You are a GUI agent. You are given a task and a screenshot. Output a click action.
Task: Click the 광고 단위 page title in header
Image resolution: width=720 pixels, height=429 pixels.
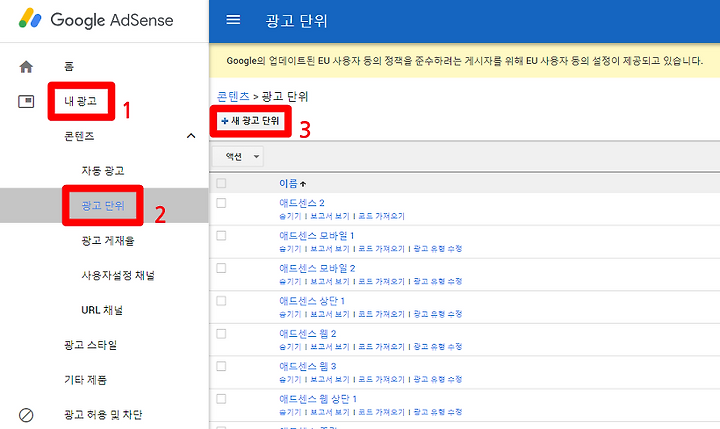point(296,21)
